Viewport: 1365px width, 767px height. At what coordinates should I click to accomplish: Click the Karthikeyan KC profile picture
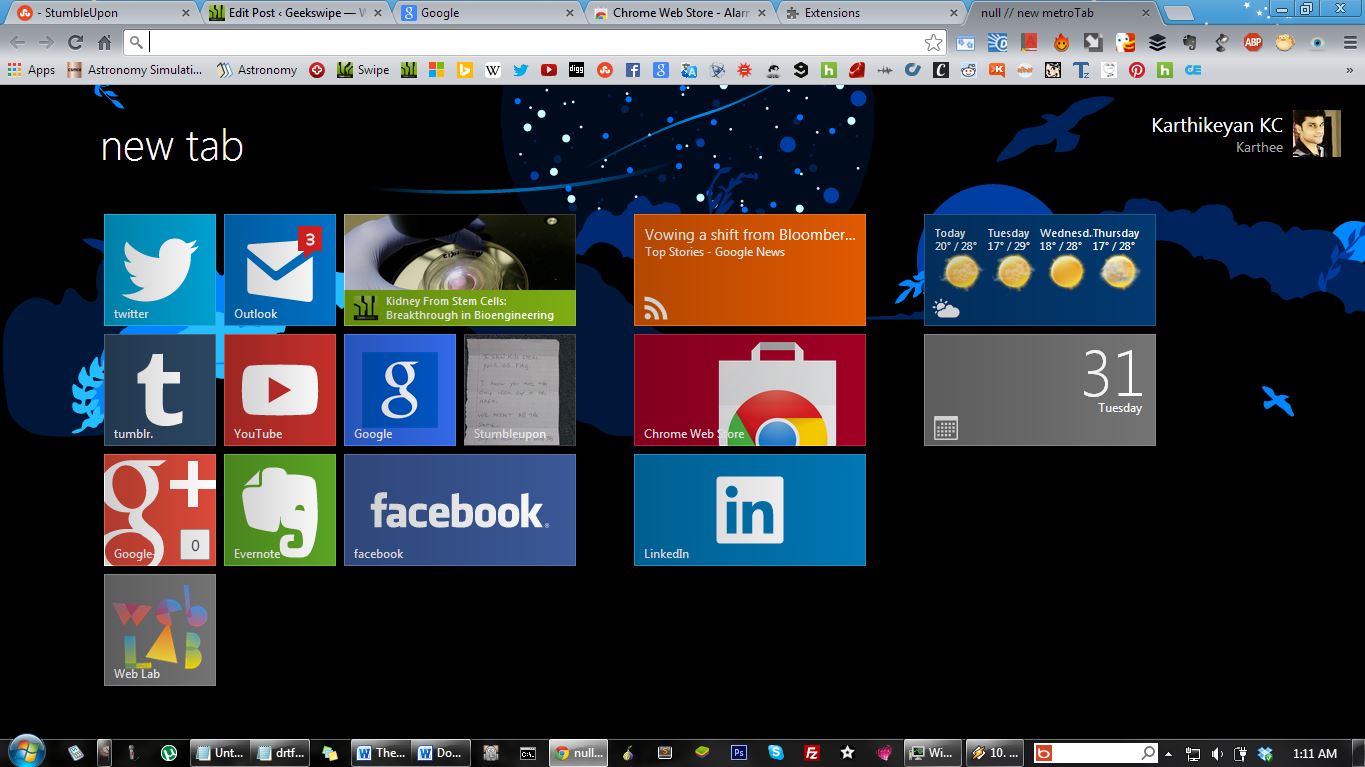[x=1316, y=134]
